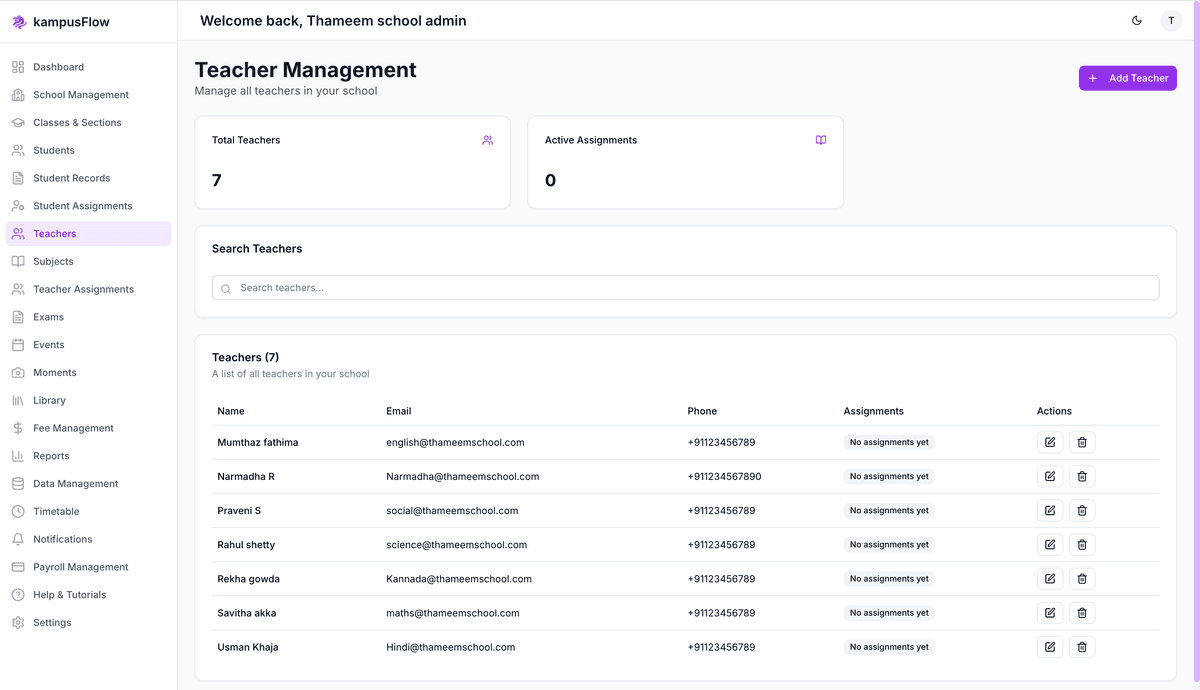The image size is (1200, 690).
Task: Open the edit pencil for Usman Khaja
Action: (1050, 647)
